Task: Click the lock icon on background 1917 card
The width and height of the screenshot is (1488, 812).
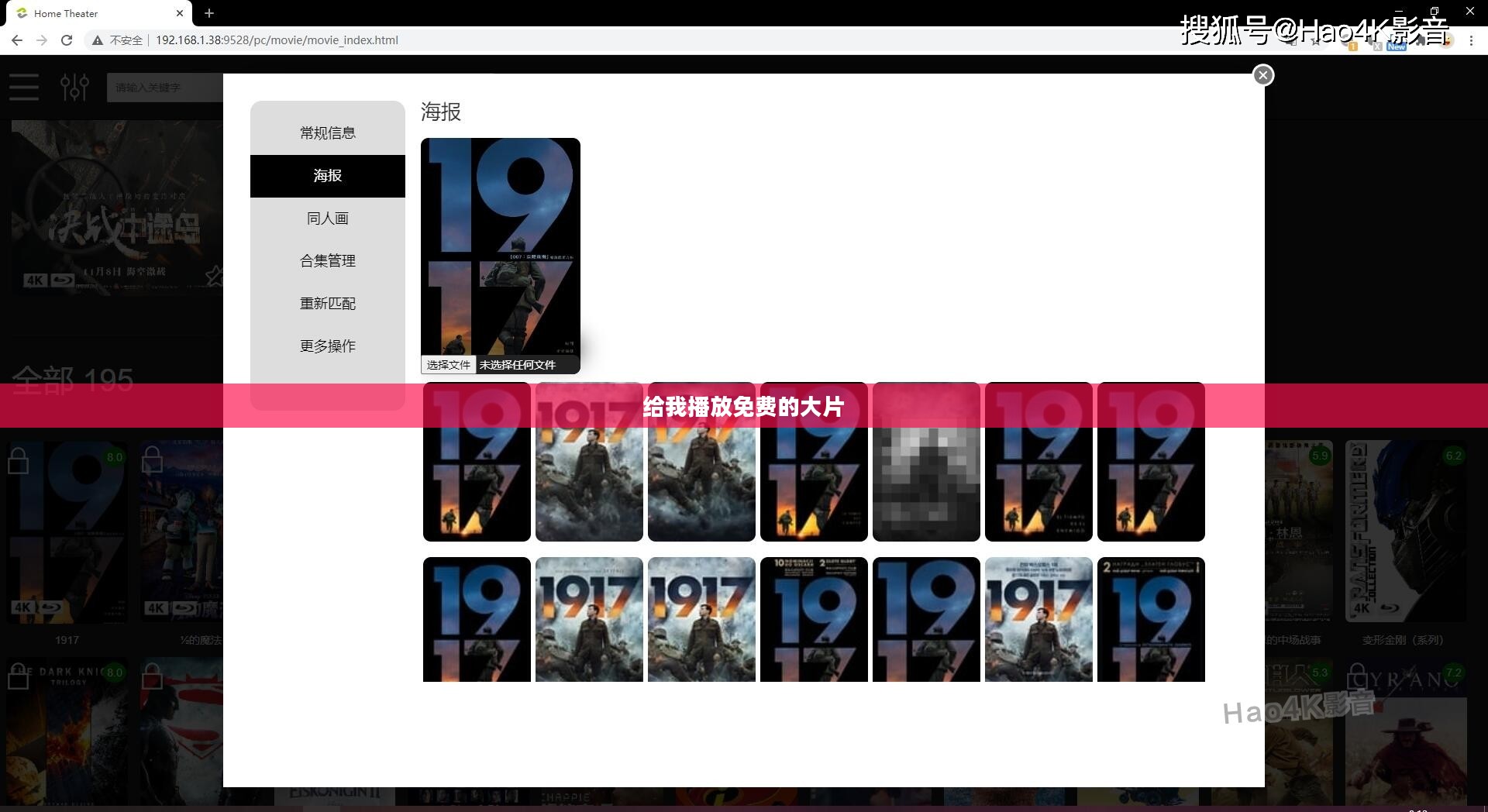Action: pos(18,459)
